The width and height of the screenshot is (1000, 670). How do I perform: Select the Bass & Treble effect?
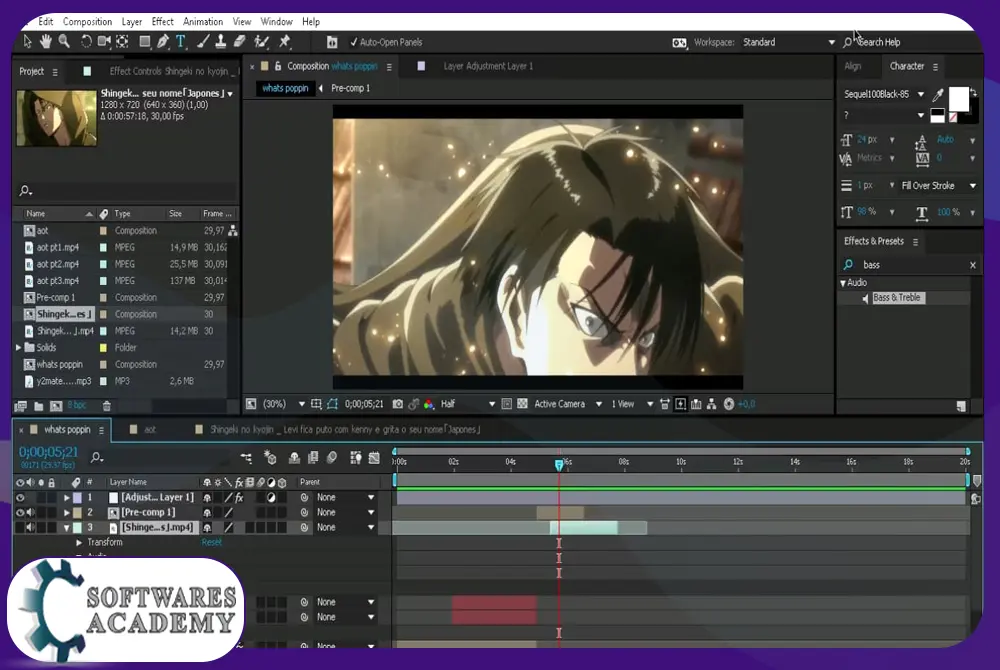(896, 298)
